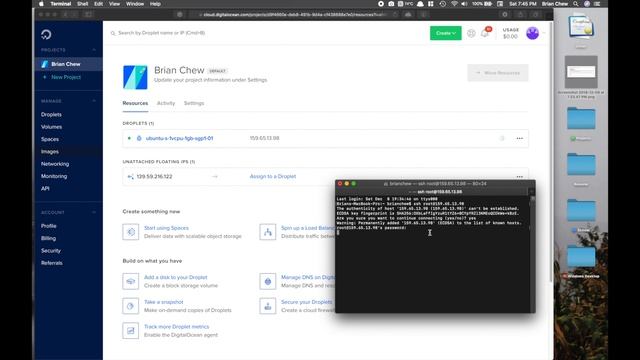Screen dimensions: 640x360
Task: Open the Help menu
Action: coord(155,4)
